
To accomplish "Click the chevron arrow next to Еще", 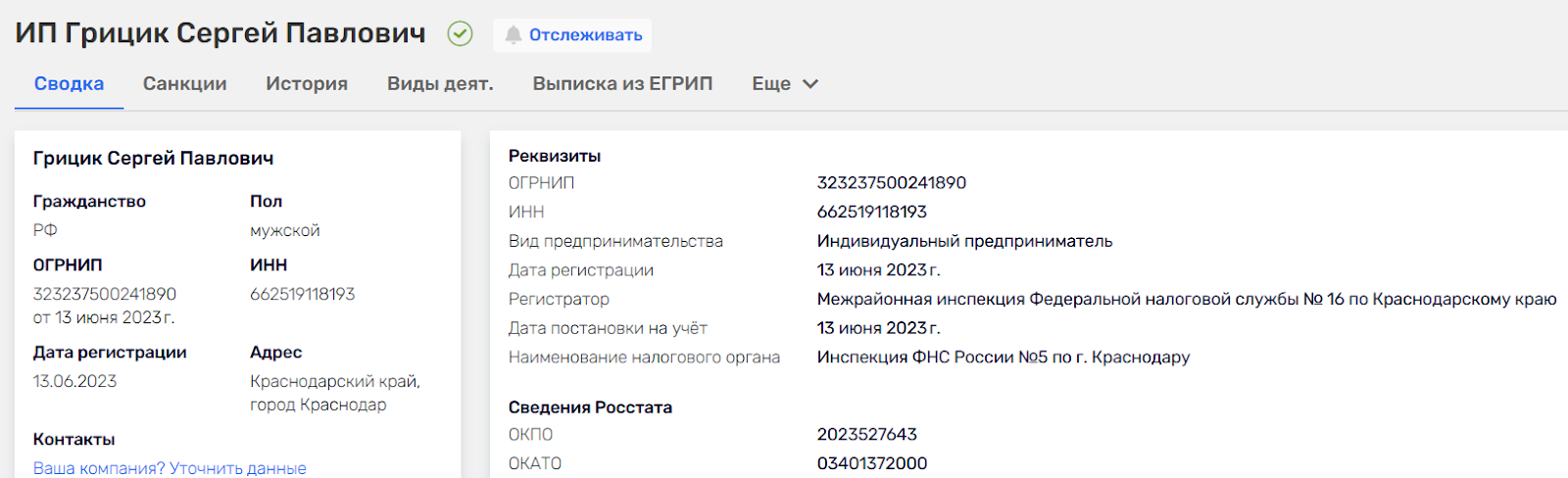I will (810, 84).
